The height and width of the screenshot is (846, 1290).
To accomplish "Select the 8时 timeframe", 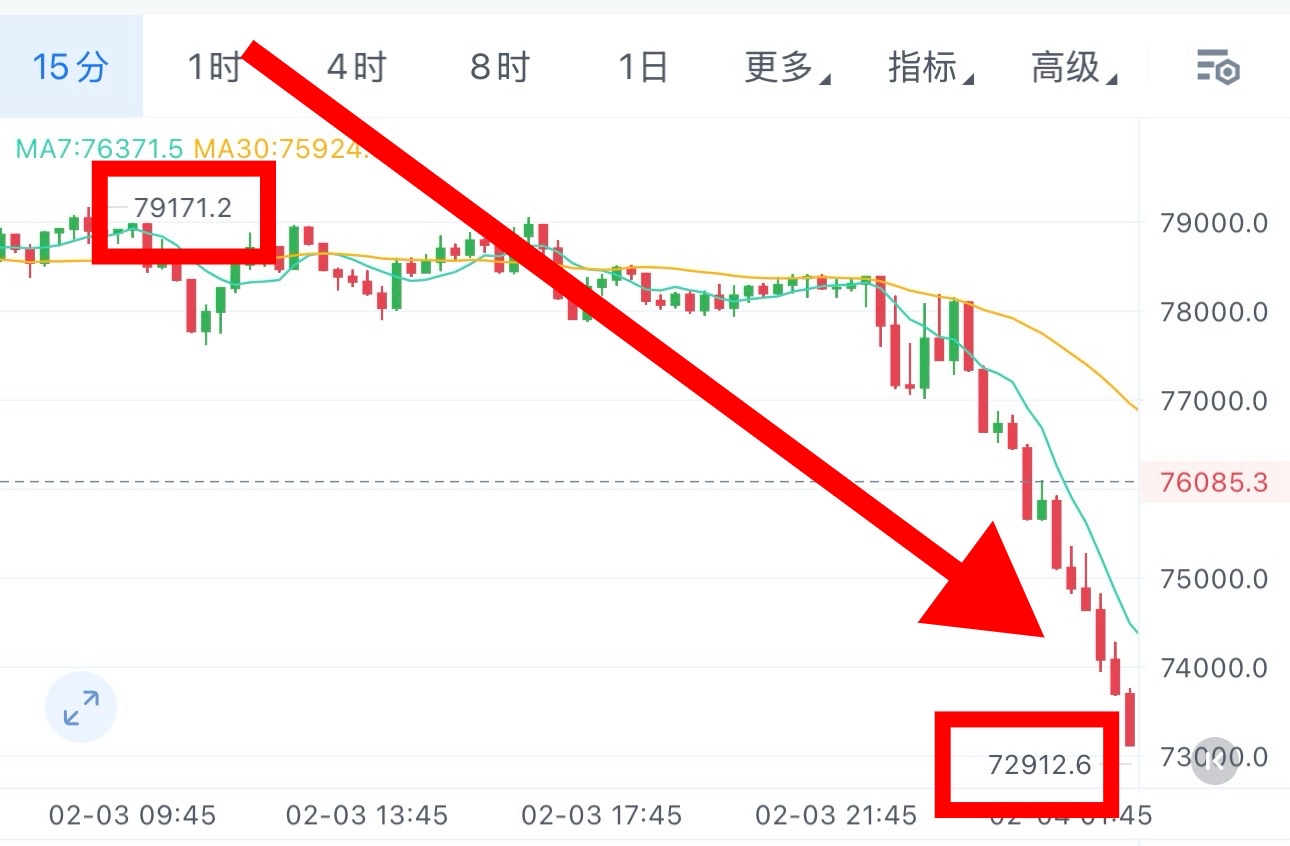I will pos(500,68).
